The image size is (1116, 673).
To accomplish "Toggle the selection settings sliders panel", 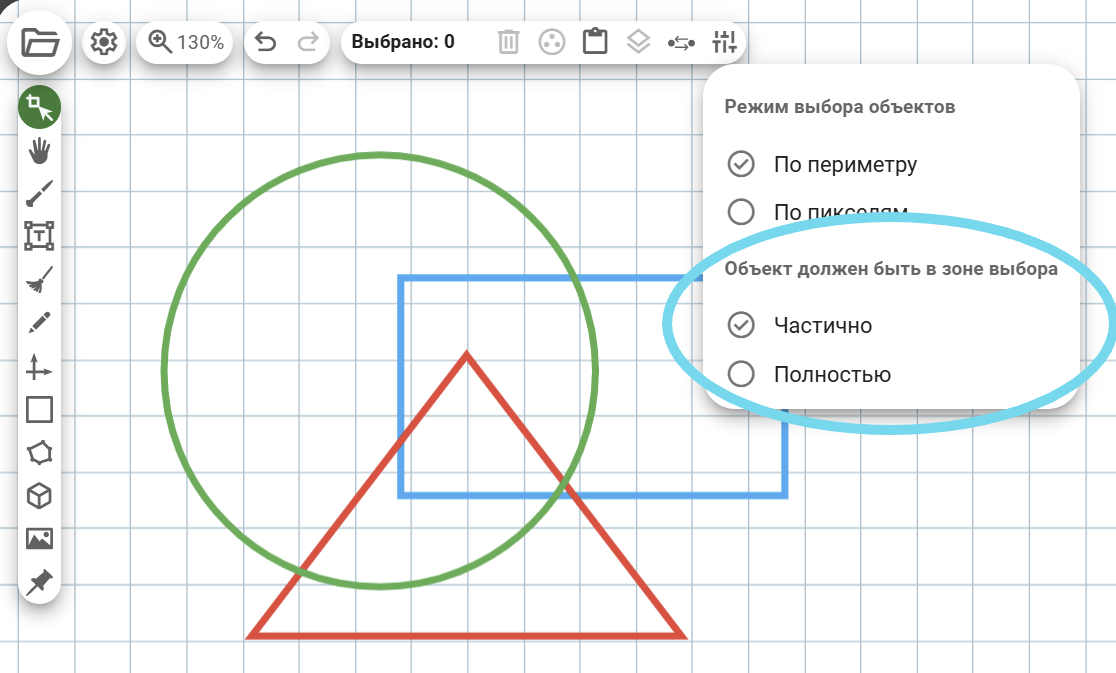I will coord(723,42).
